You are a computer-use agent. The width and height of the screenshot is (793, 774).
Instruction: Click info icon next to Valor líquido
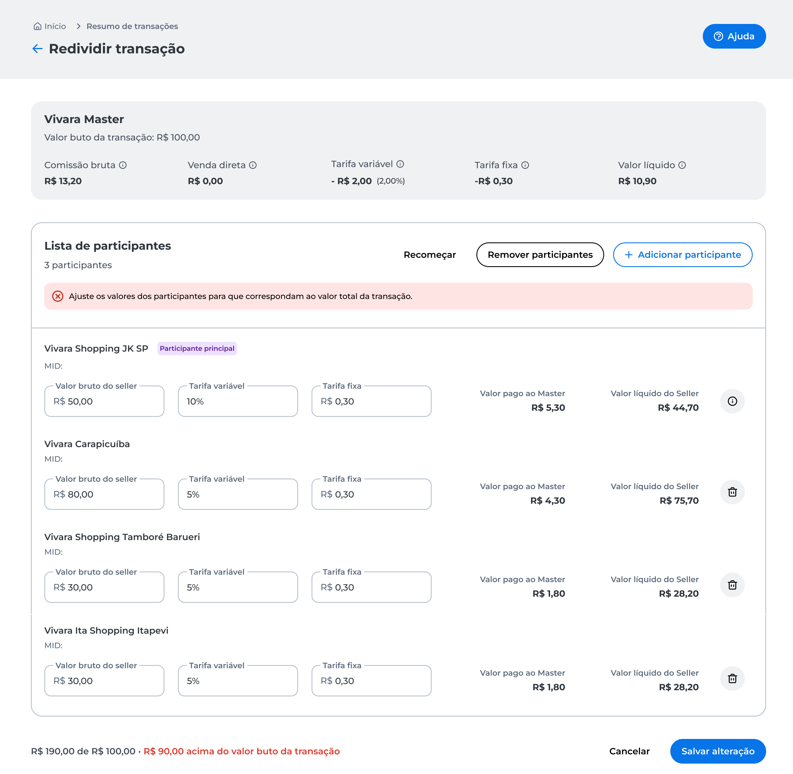pos(682,165)
